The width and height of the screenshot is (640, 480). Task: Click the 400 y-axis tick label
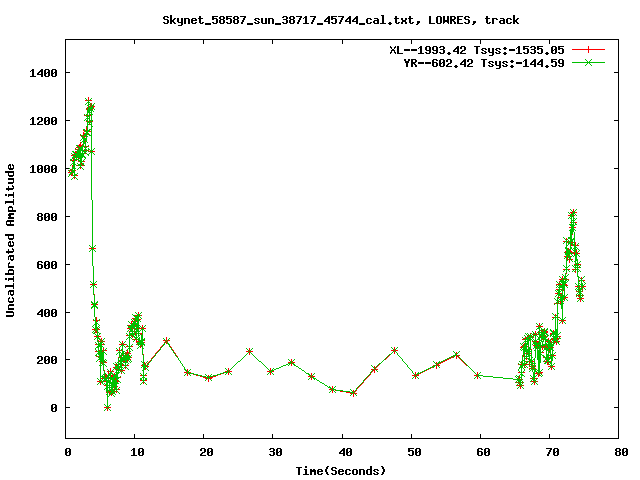point(47,313)
